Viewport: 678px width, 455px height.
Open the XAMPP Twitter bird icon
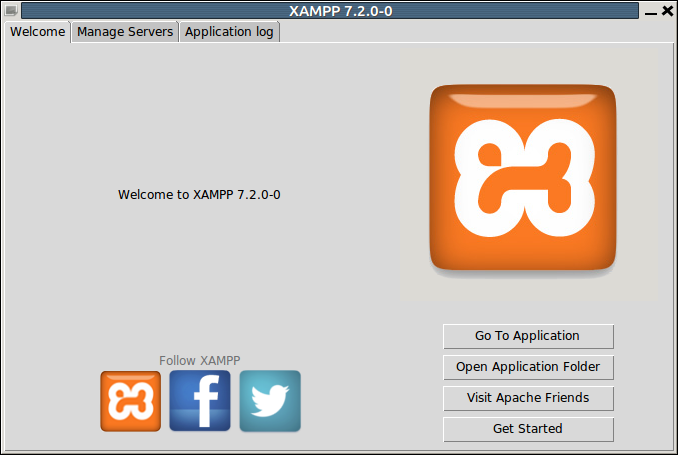270,401
